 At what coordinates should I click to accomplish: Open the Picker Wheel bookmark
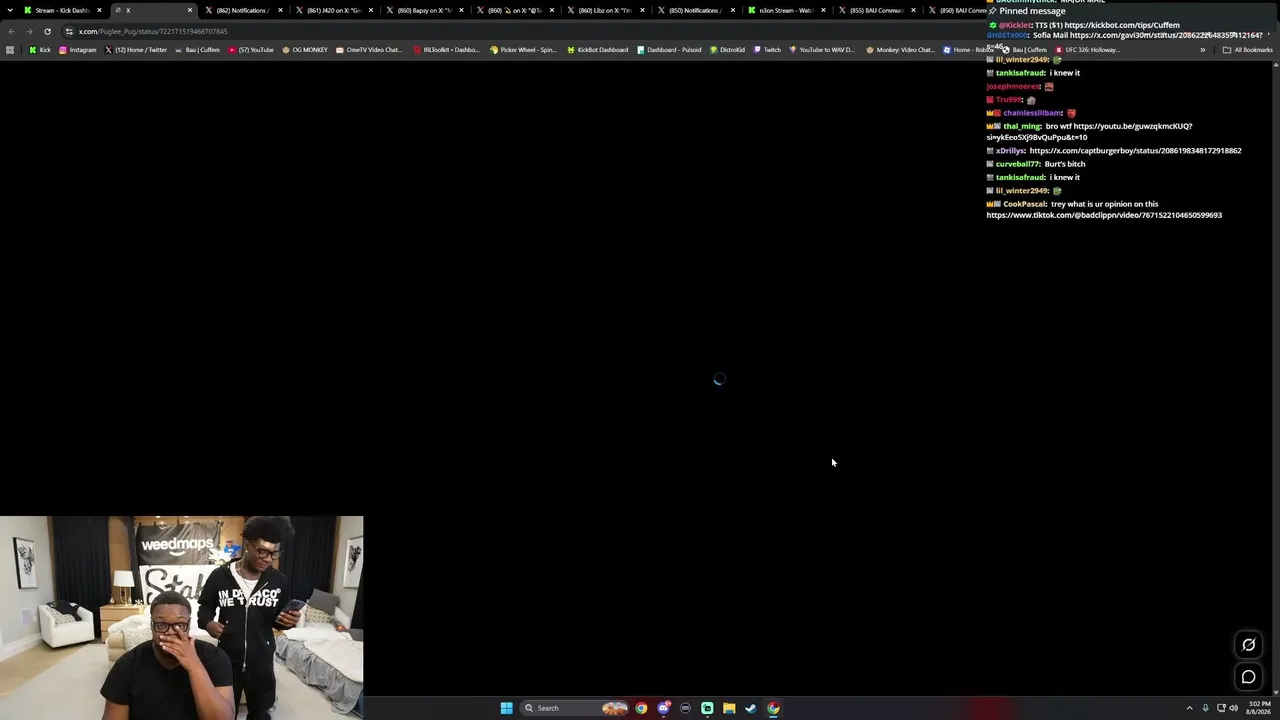tap(523, 50)
